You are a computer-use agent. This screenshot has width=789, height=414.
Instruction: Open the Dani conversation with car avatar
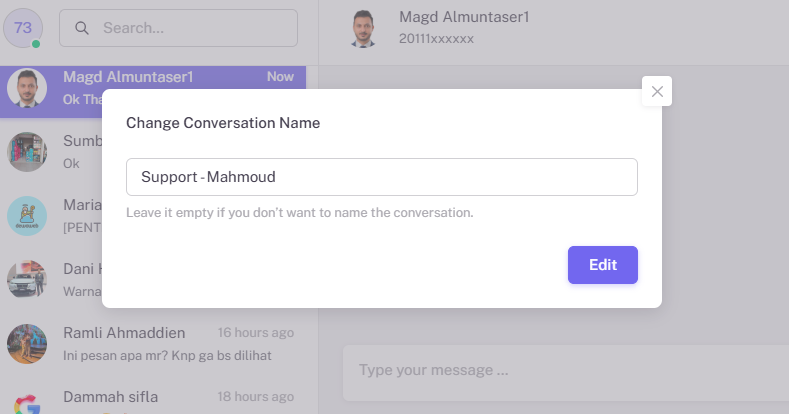27,280
